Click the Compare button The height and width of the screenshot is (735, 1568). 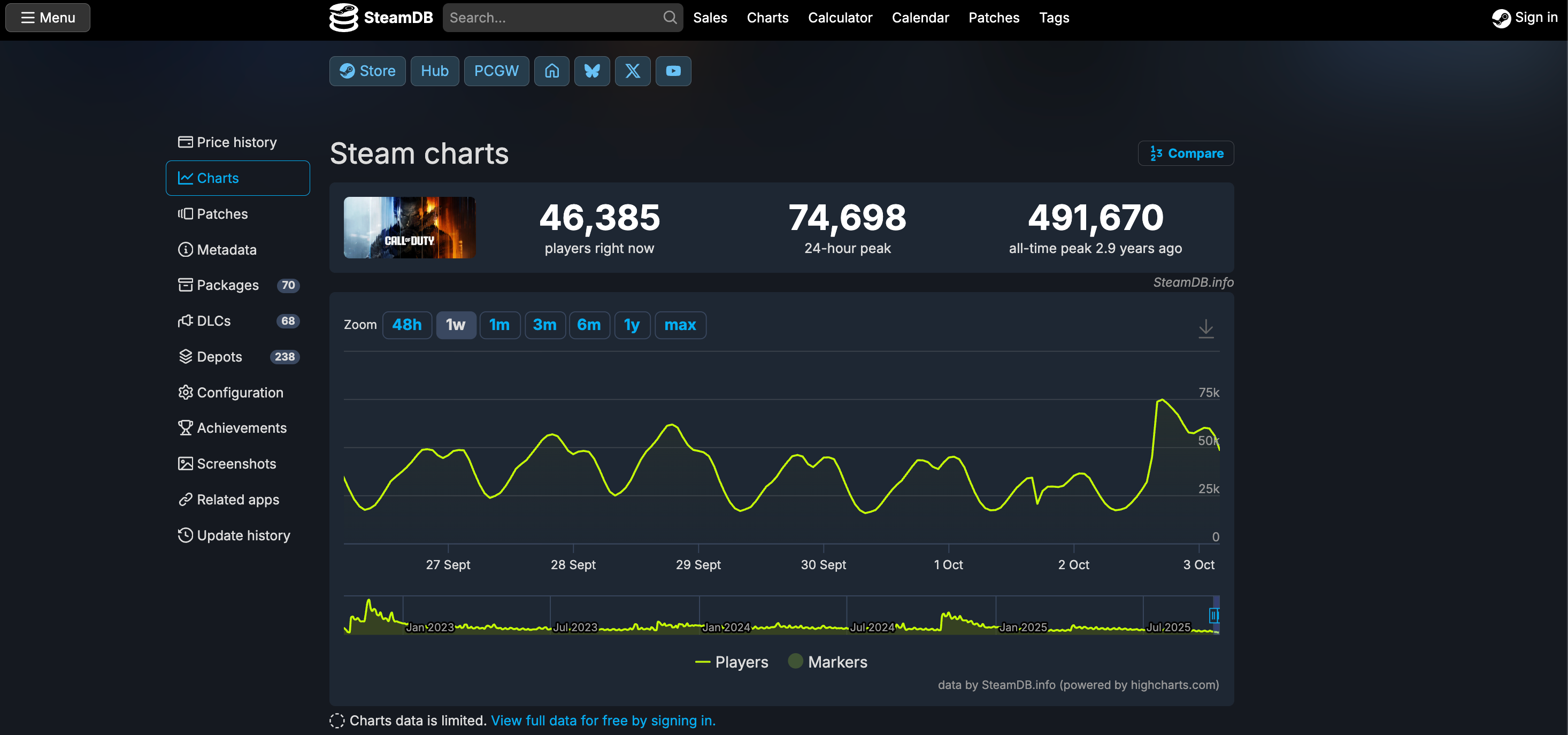click(1185, 154)
